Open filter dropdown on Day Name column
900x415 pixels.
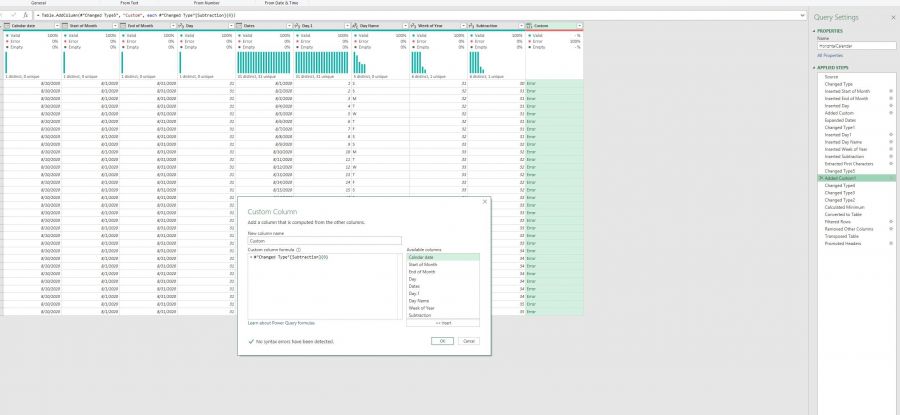click(405, 26)
